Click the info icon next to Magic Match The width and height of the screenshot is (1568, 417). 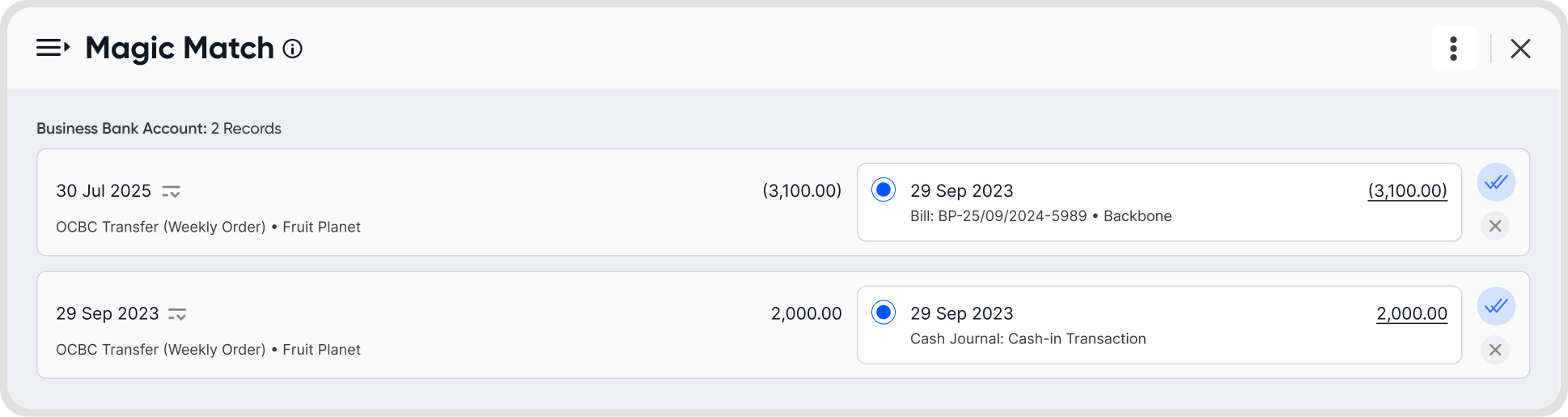[293, 49]
